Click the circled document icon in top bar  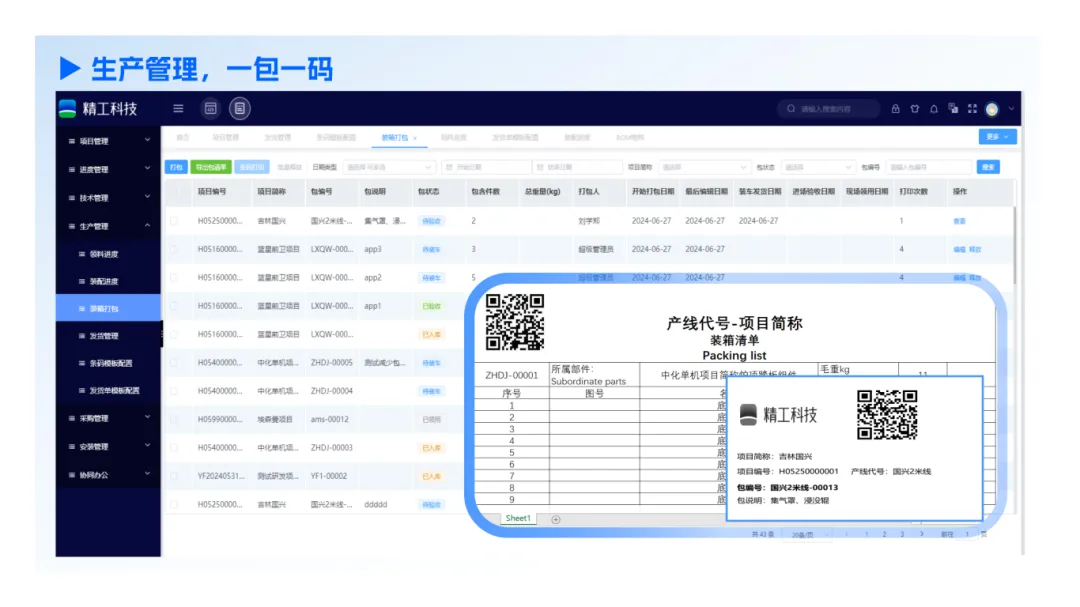240,108
